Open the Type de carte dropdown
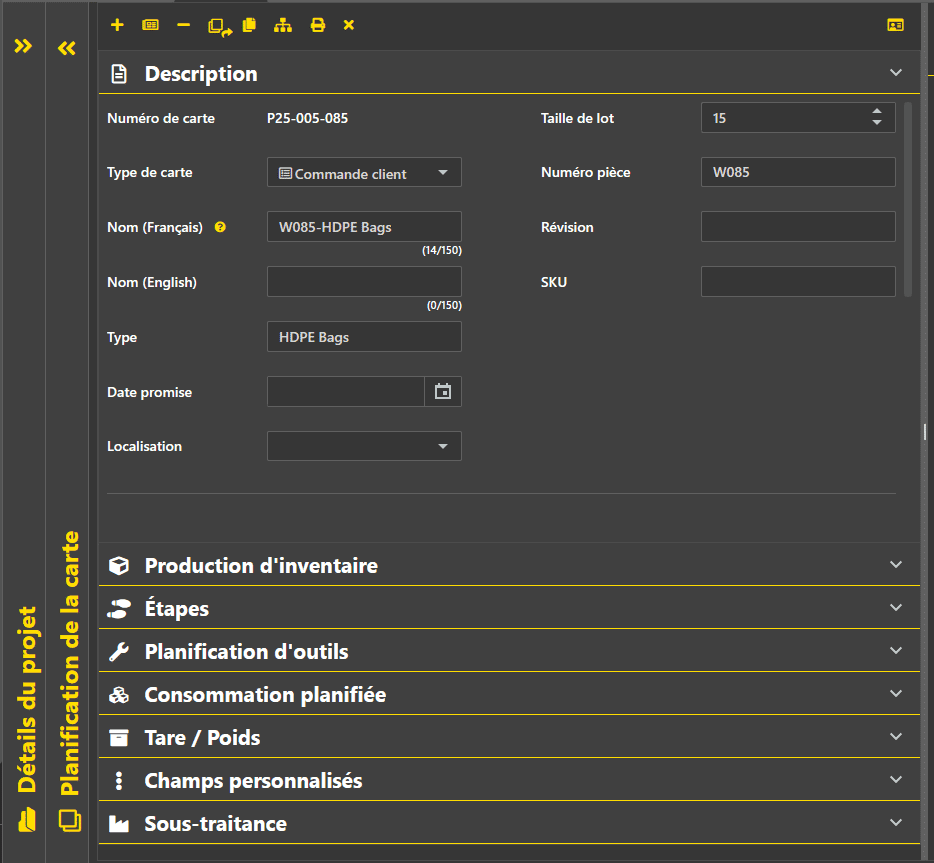The width and height of the screenshot is (934, 863). point(364,173)
